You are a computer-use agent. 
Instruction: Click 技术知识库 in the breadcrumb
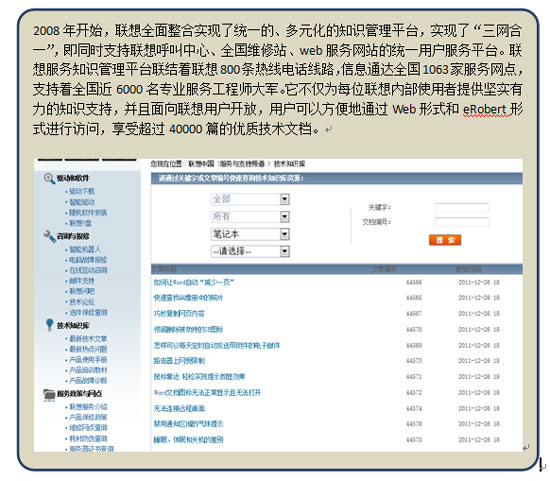point(289,164)
